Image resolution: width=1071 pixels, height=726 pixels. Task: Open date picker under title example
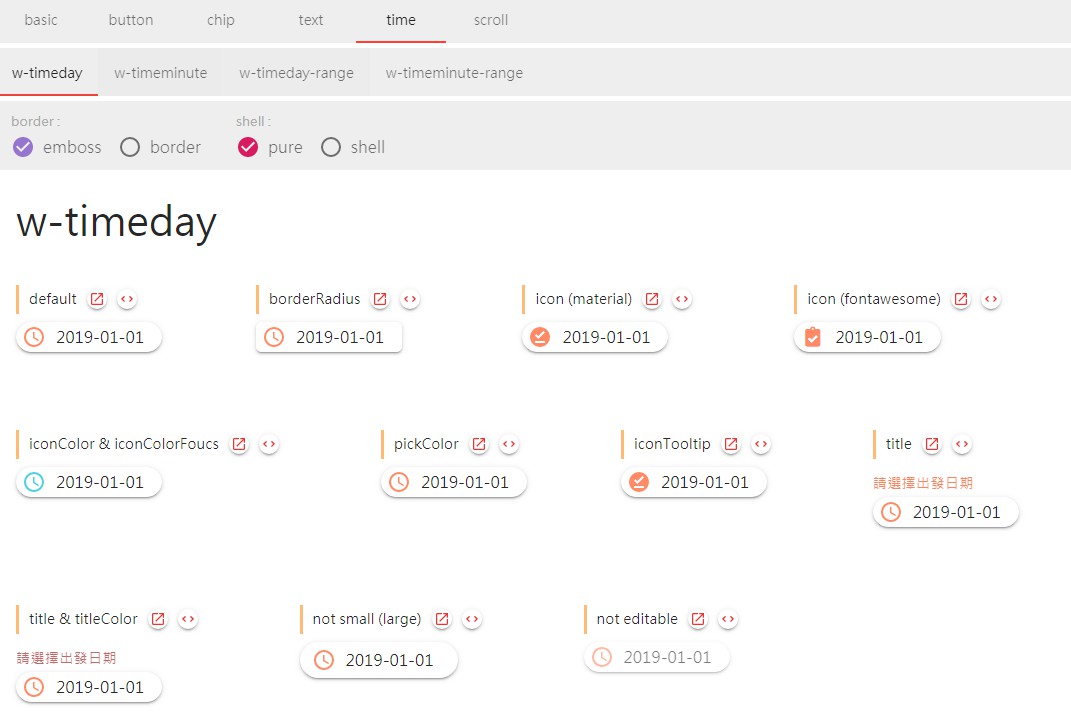(x=946, y=512)
